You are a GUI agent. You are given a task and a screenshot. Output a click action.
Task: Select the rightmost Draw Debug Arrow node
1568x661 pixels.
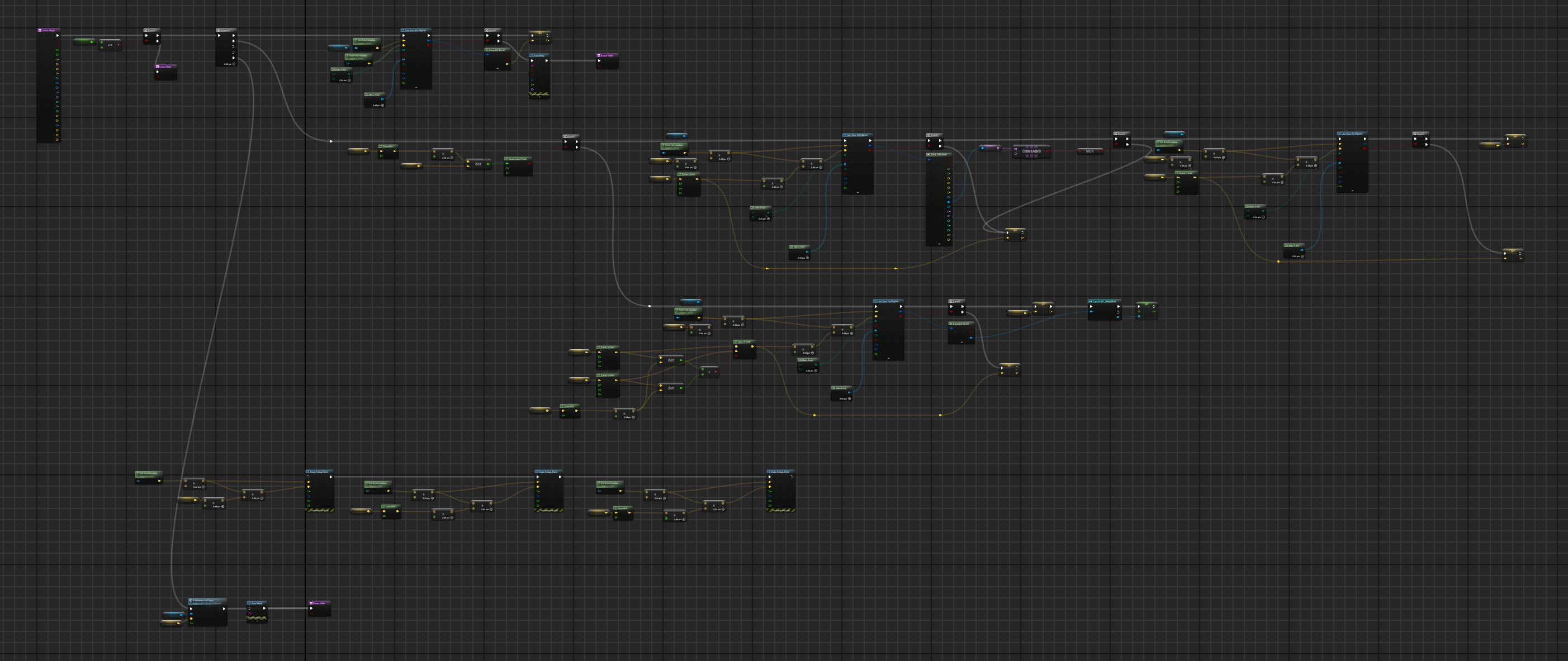click(781, 491)
